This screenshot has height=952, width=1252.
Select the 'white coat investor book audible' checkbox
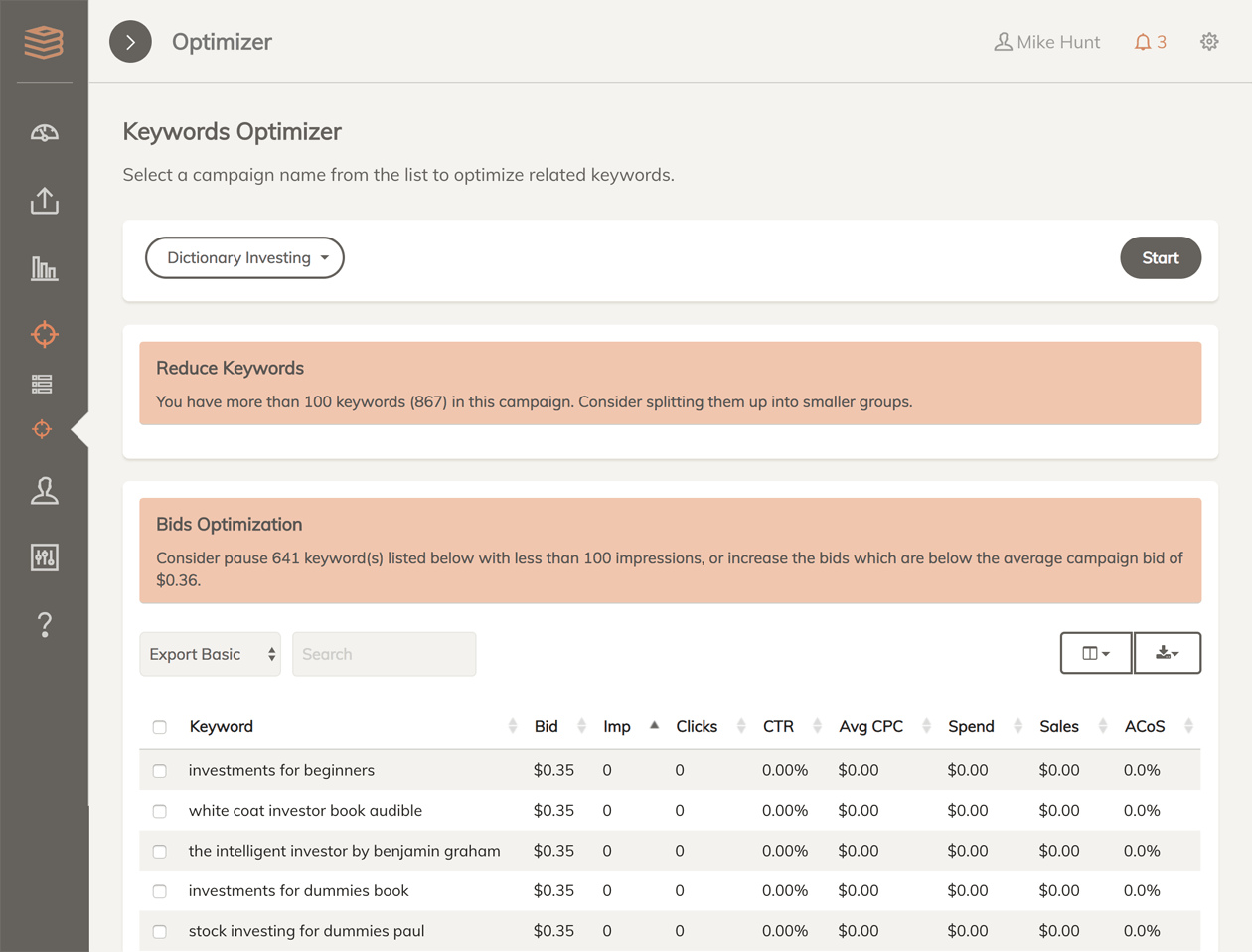coord(160,811)
